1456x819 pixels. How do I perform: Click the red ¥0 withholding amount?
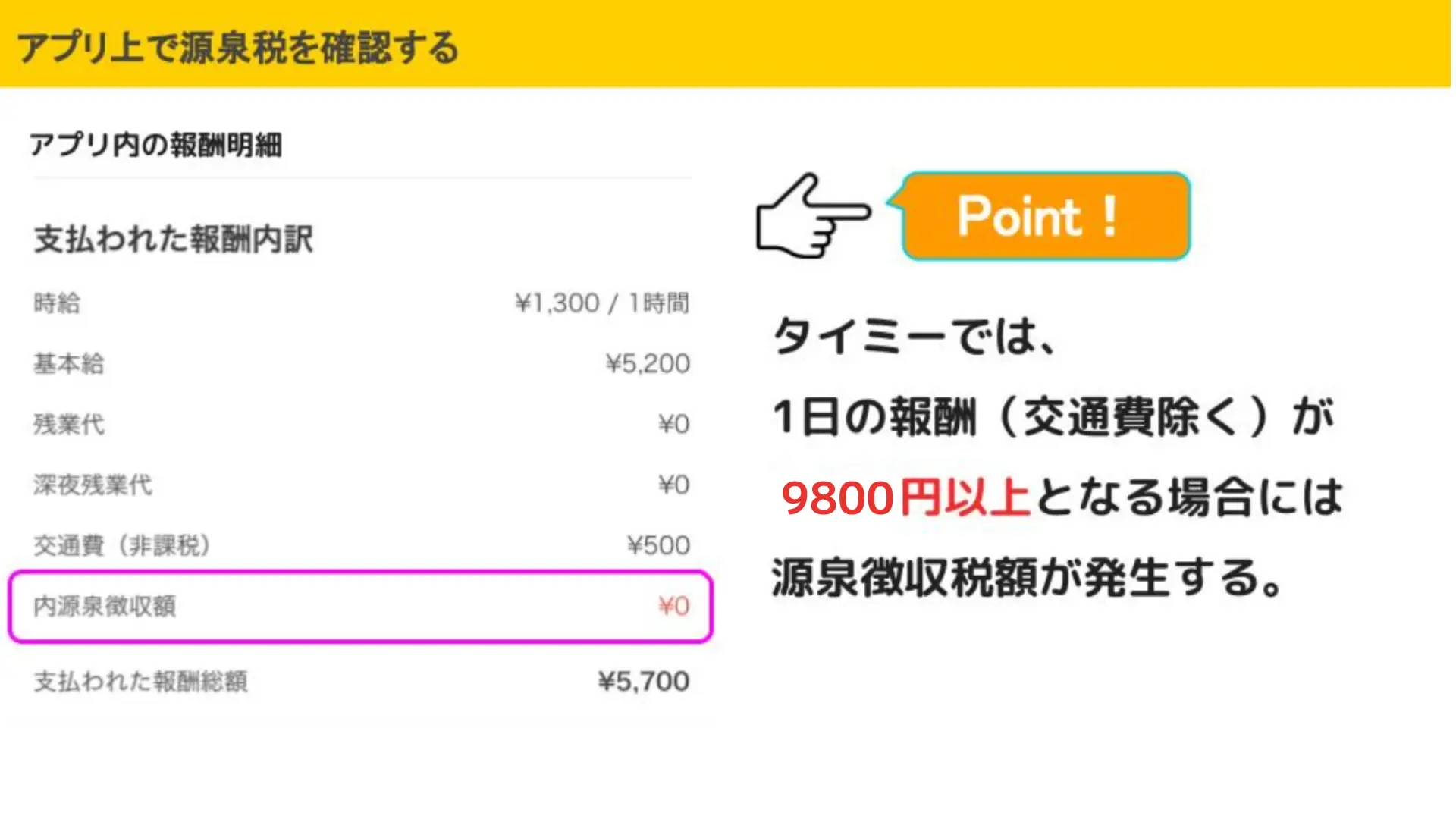[x=673, y=606]
